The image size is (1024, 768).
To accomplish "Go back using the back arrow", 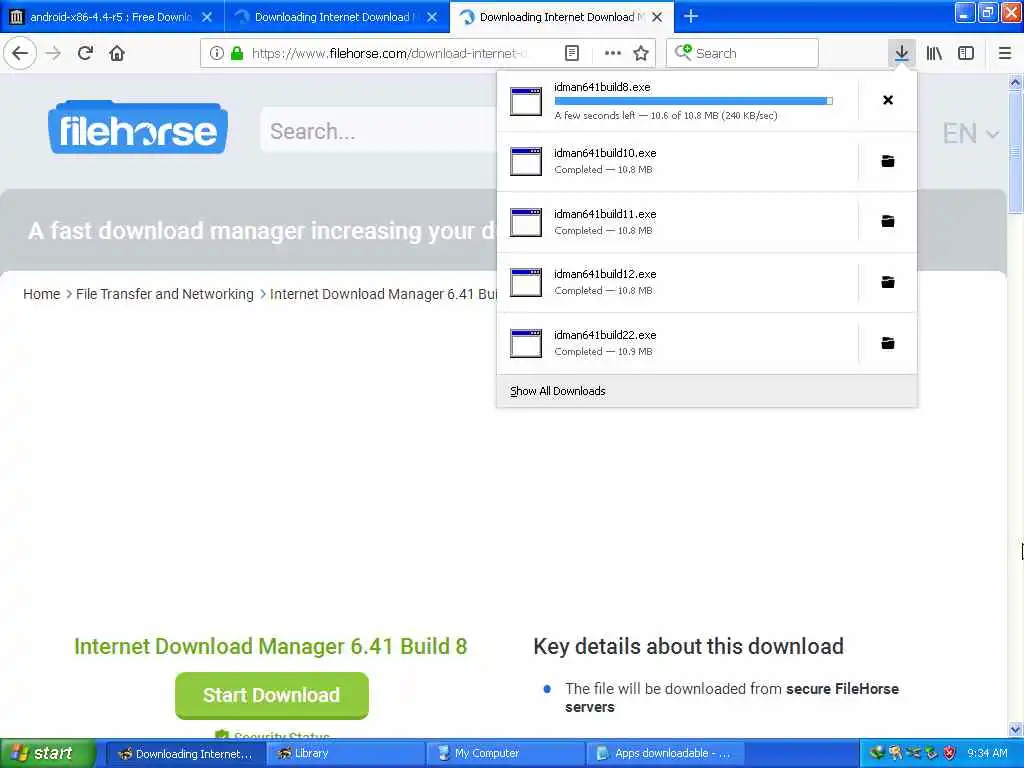I will pos(20,53).
